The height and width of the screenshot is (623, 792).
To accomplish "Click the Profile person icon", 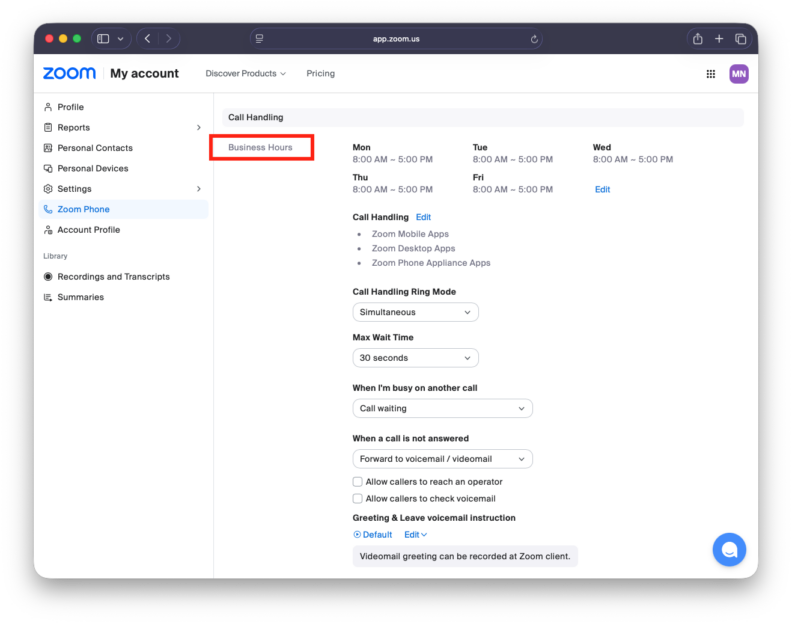I will tap(48, 107).
